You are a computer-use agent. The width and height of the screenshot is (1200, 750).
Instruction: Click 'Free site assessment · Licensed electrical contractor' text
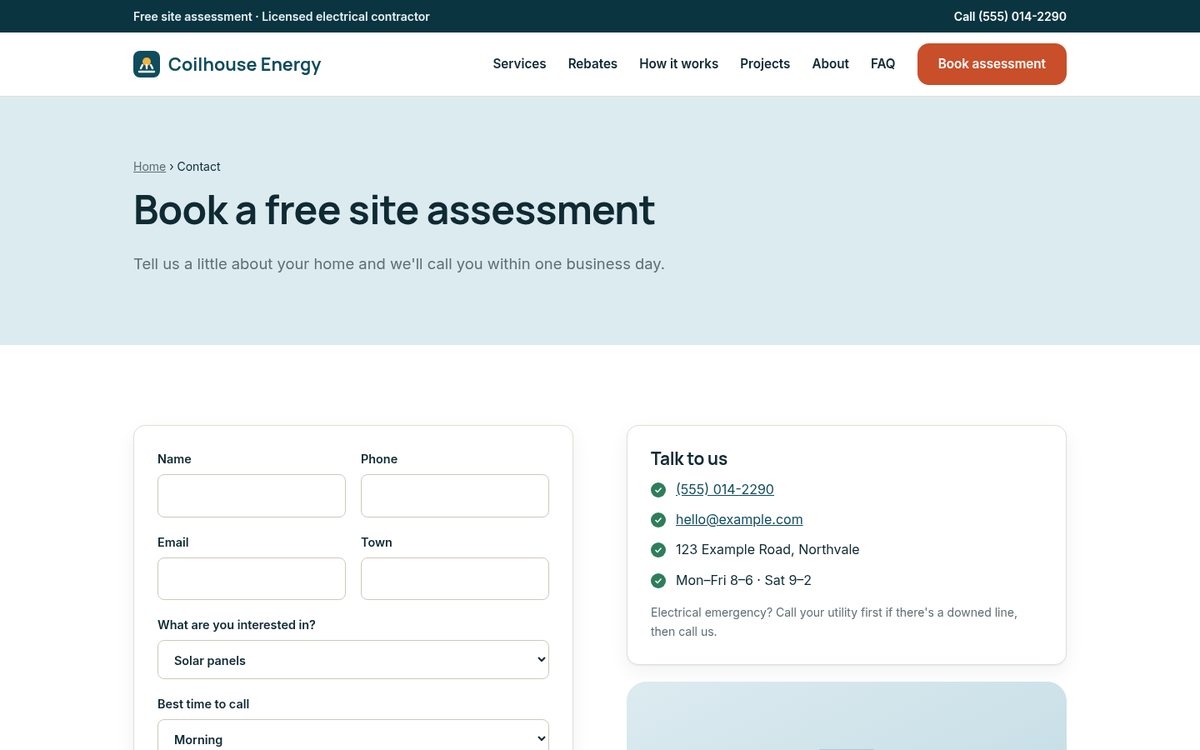click(281, 16)
